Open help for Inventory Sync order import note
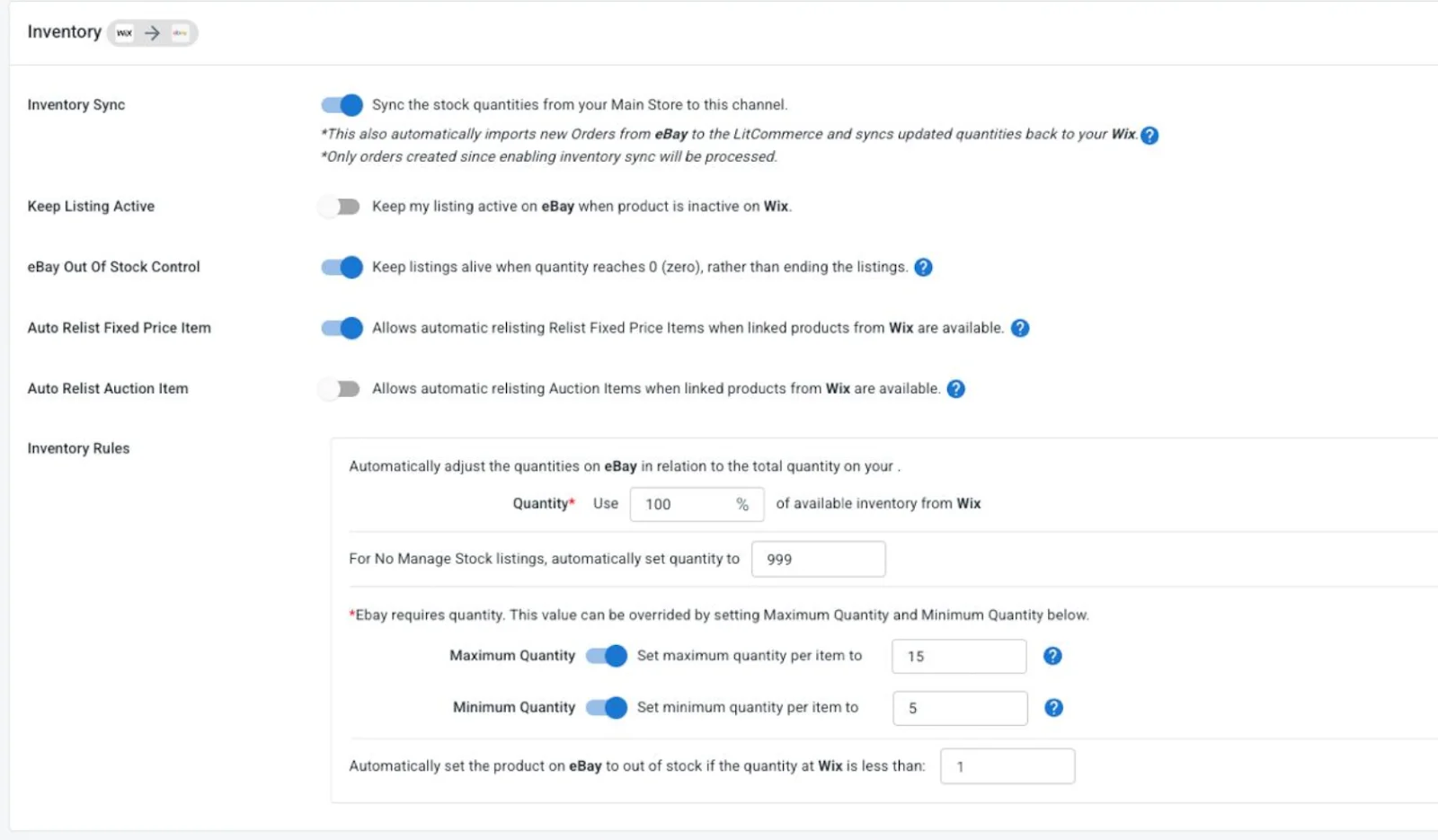Screen dimensions: 1438x840 (1151, 135)
